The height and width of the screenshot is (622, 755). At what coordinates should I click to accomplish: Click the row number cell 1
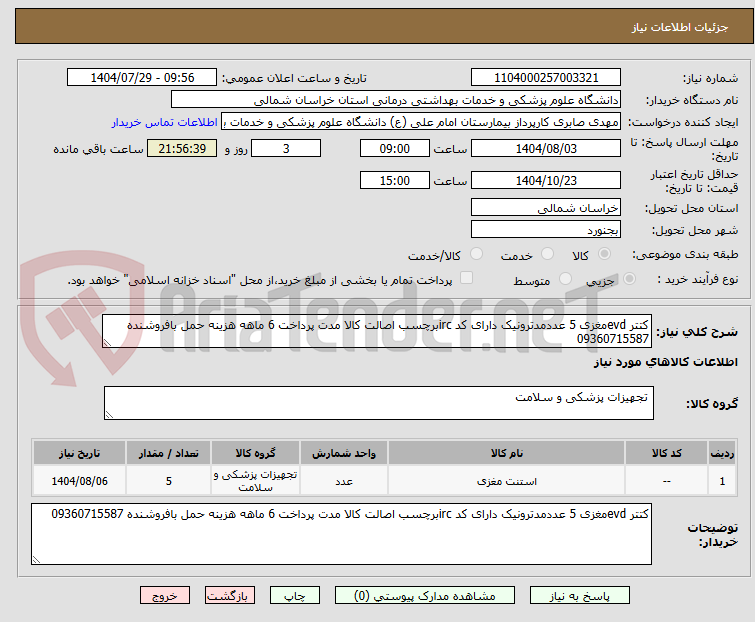[722, 481]
